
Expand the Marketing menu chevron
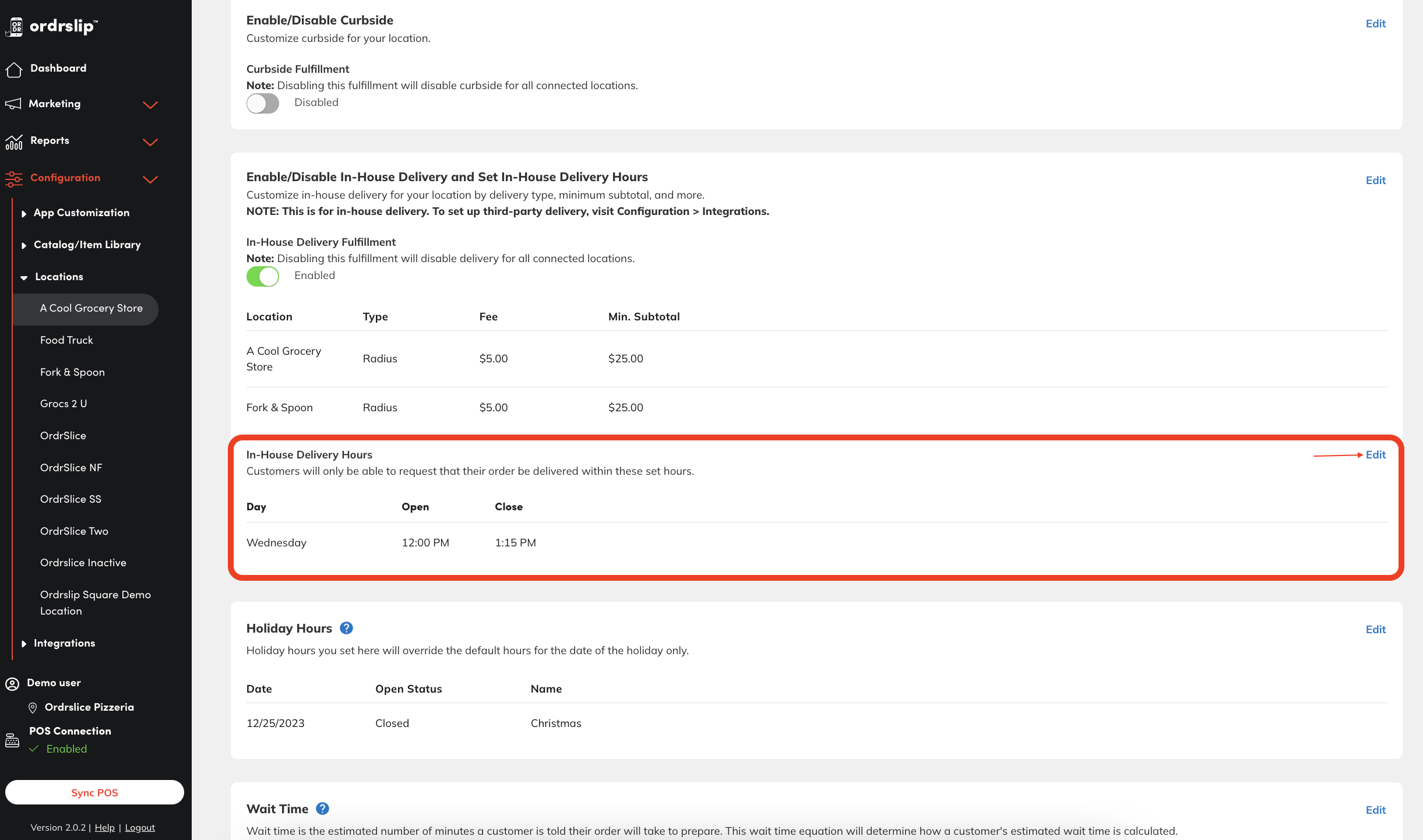pos(150,105)
